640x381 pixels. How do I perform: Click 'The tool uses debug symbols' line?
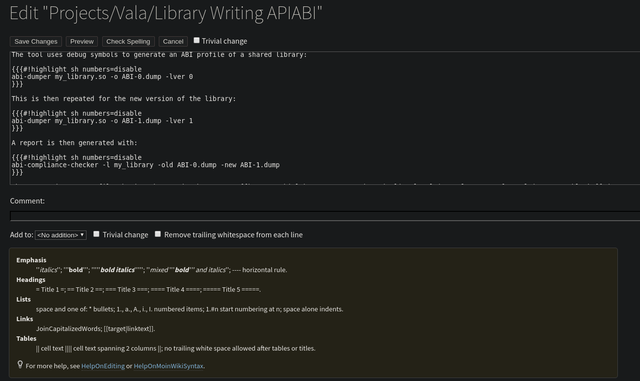(x=159, y=55)
